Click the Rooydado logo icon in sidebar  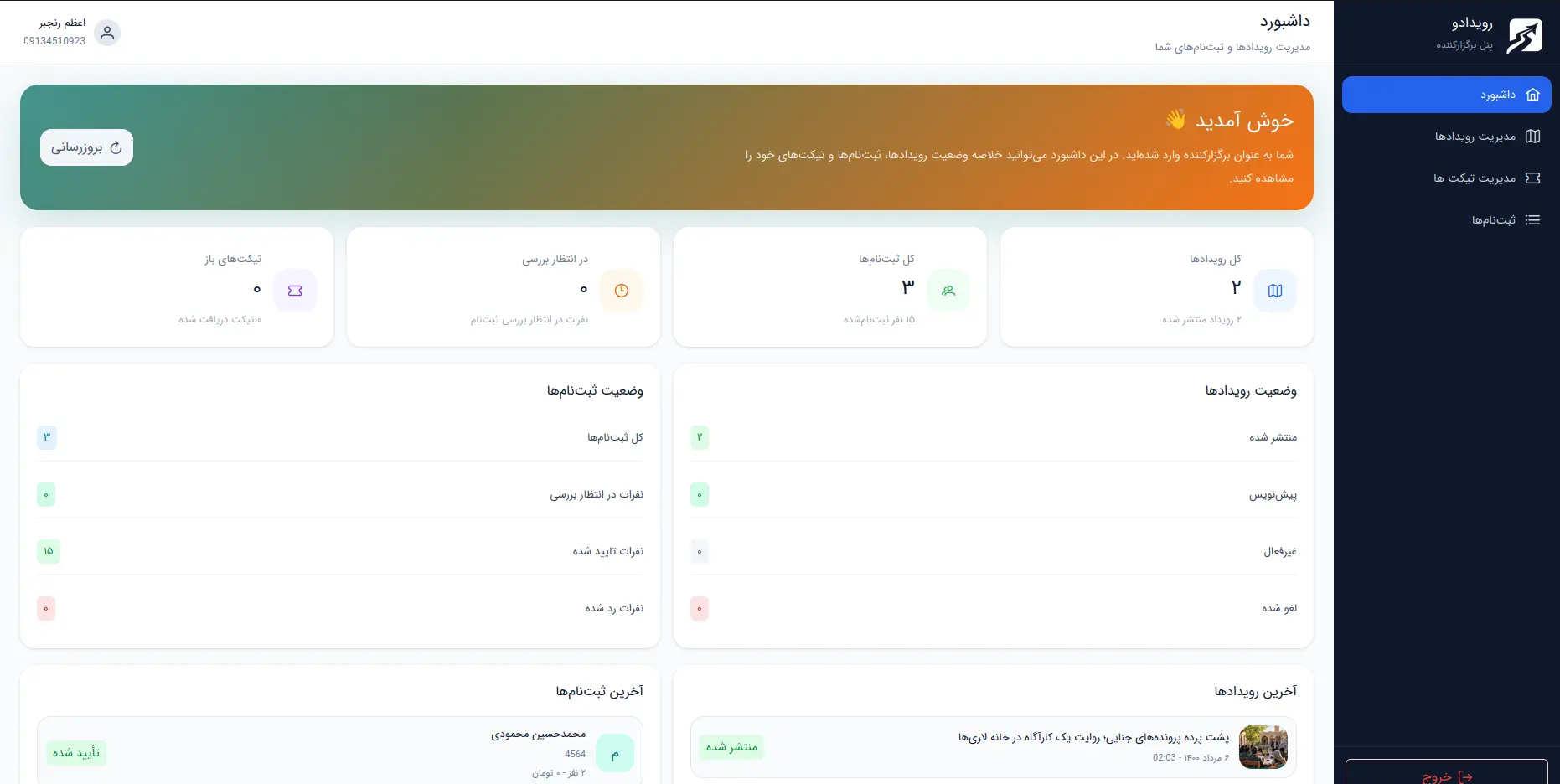coord(1524,36)
